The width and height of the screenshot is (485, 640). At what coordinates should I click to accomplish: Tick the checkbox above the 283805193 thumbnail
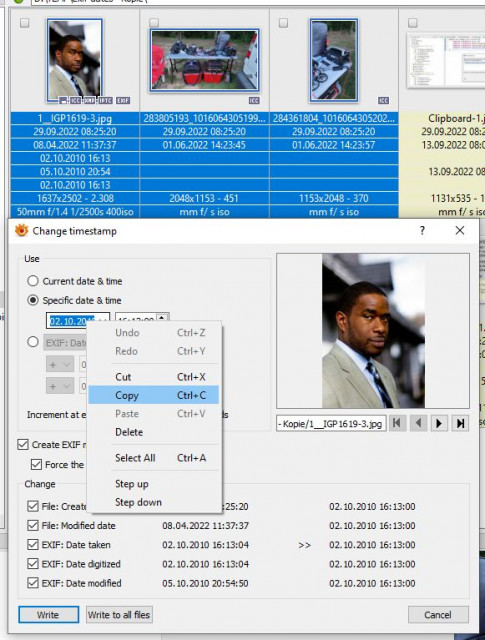tap(154, 23)
